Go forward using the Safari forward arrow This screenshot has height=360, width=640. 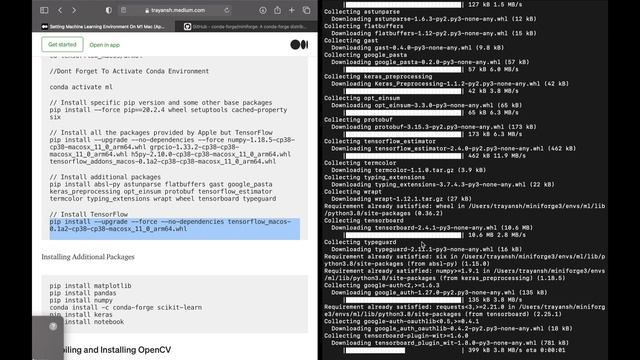[74, 10]
